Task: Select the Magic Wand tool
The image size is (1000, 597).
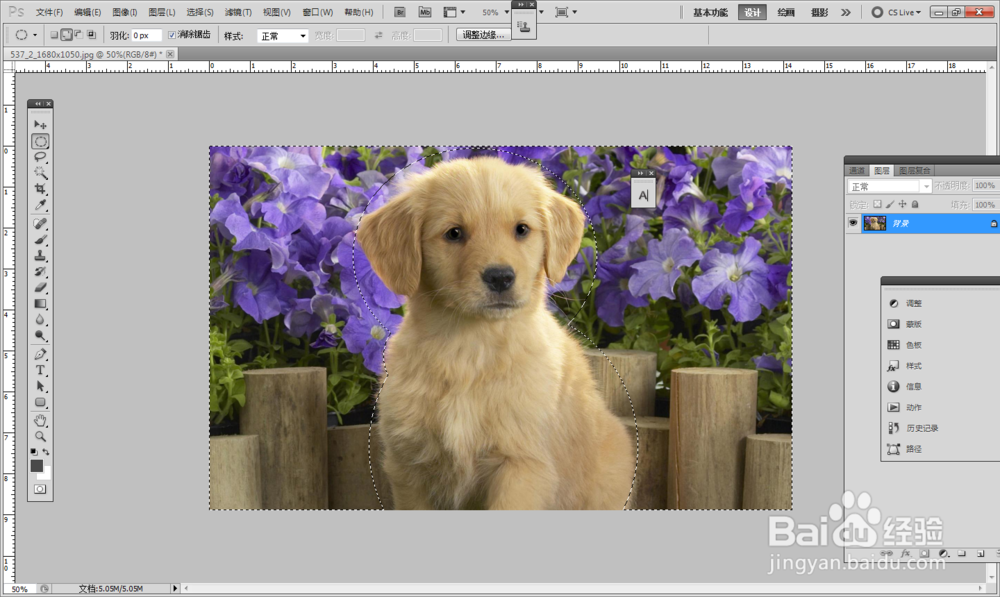Action: coord(40,173)
